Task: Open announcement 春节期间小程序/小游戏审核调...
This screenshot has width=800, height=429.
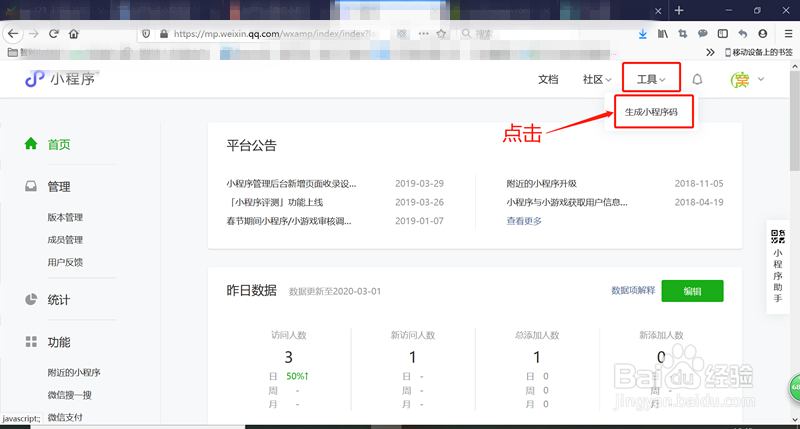Action: point(289,221)
